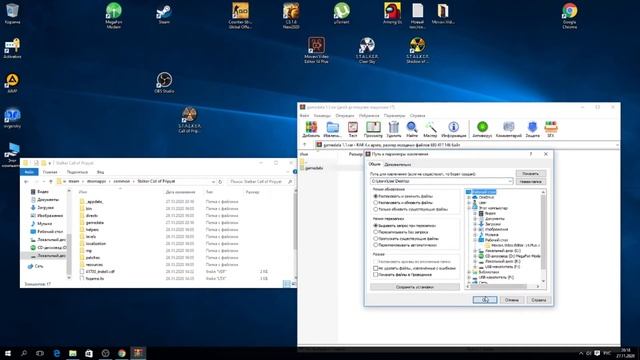Open Google Chrome desktop shortcut
Viewport: 640px width, 360px height.
coord(569,16)
